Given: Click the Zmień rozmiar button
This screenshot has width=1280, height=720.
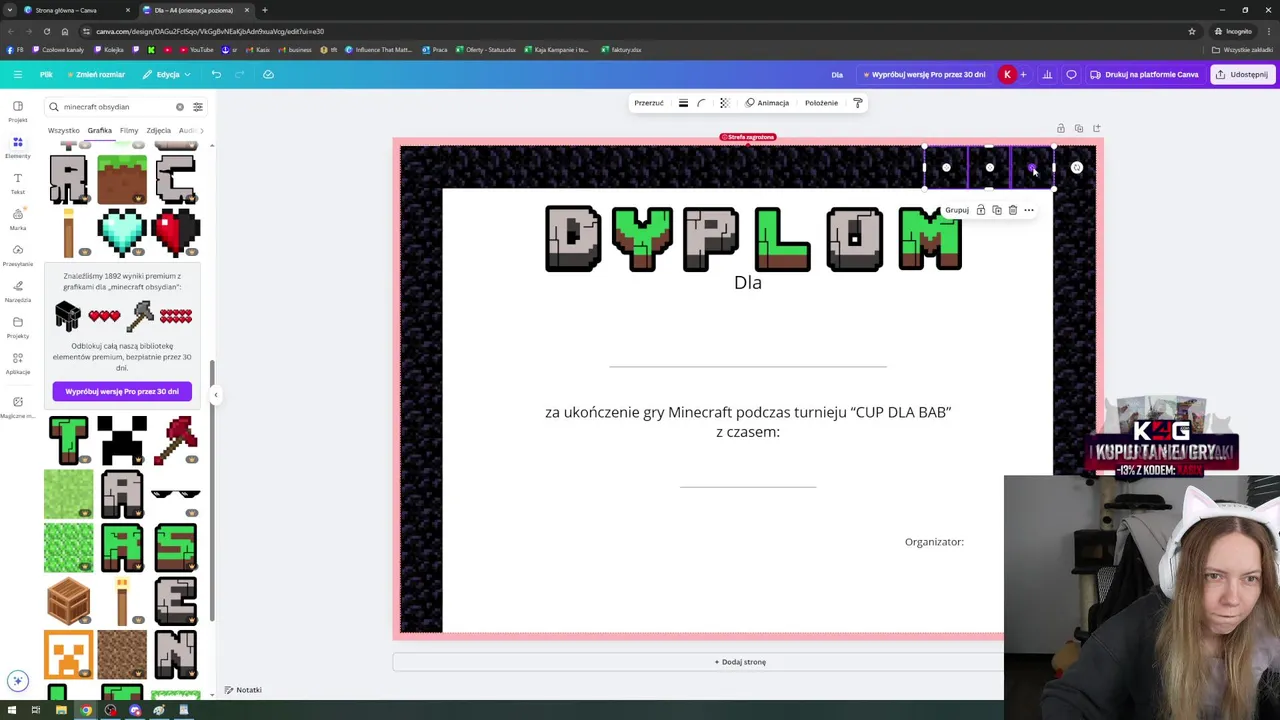Looking at the screenshot, I should coord(95,74).
